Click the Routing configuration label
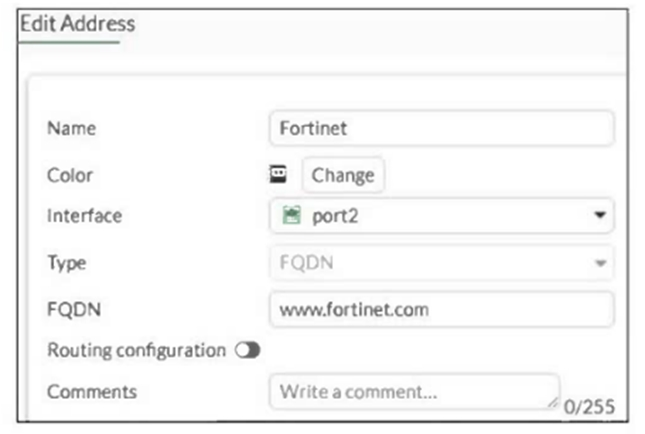 (x=136, y=351)
